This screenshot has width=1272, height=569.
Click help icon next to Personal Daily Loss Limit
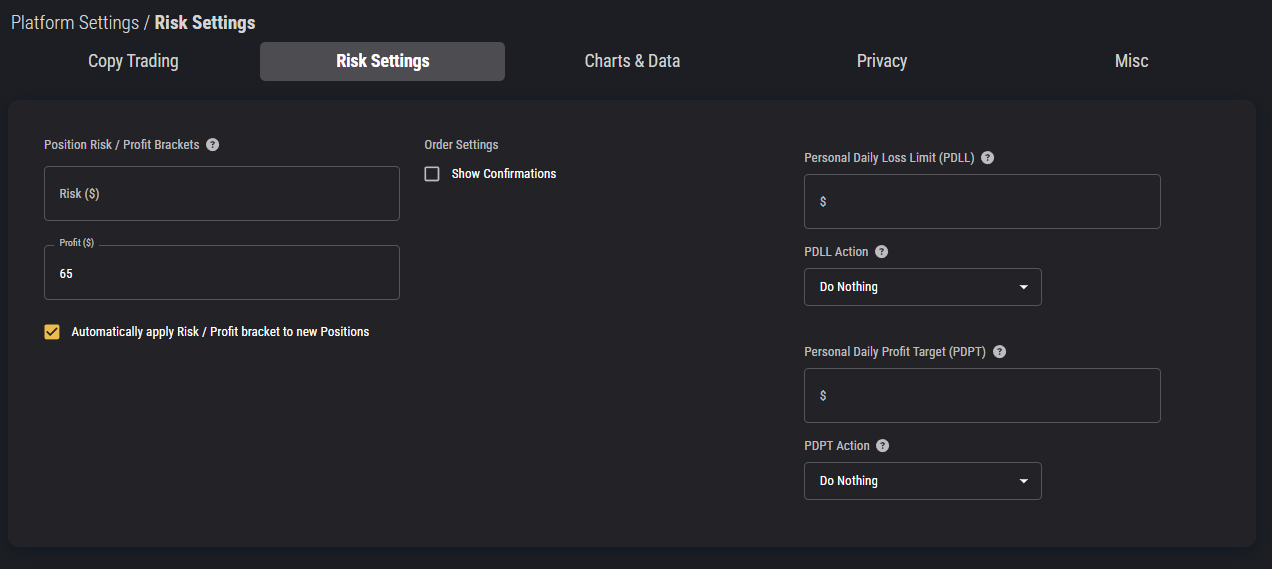tap(987, 158)
